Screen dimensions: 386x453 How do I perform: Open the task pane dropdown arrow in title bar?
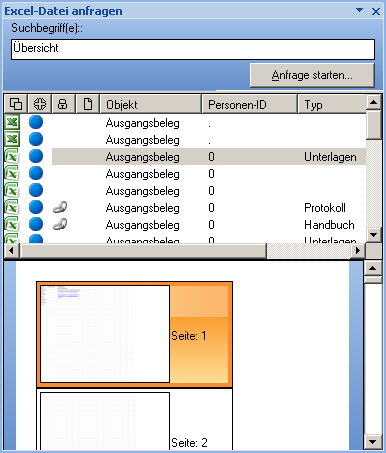point(359,10)
